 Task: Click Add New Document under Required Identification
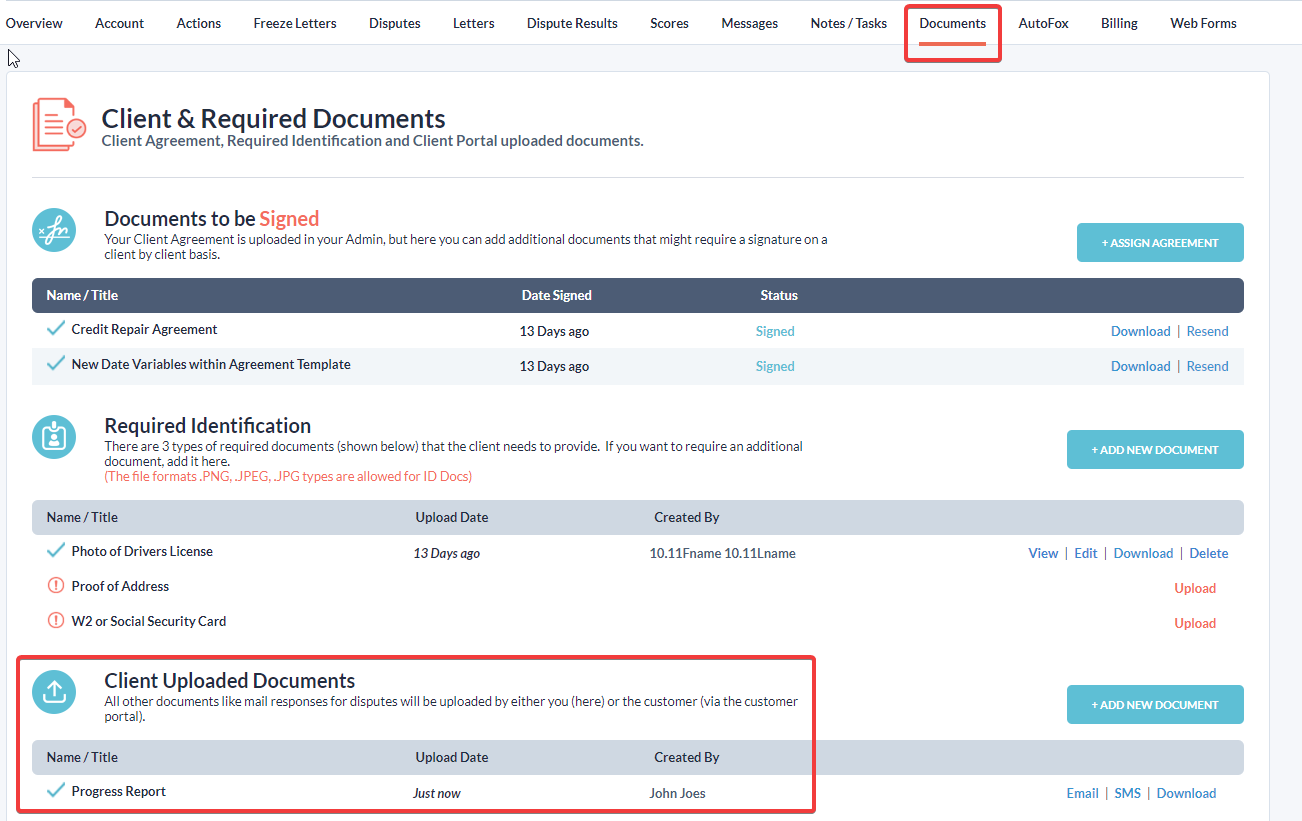pos(1155,450)
